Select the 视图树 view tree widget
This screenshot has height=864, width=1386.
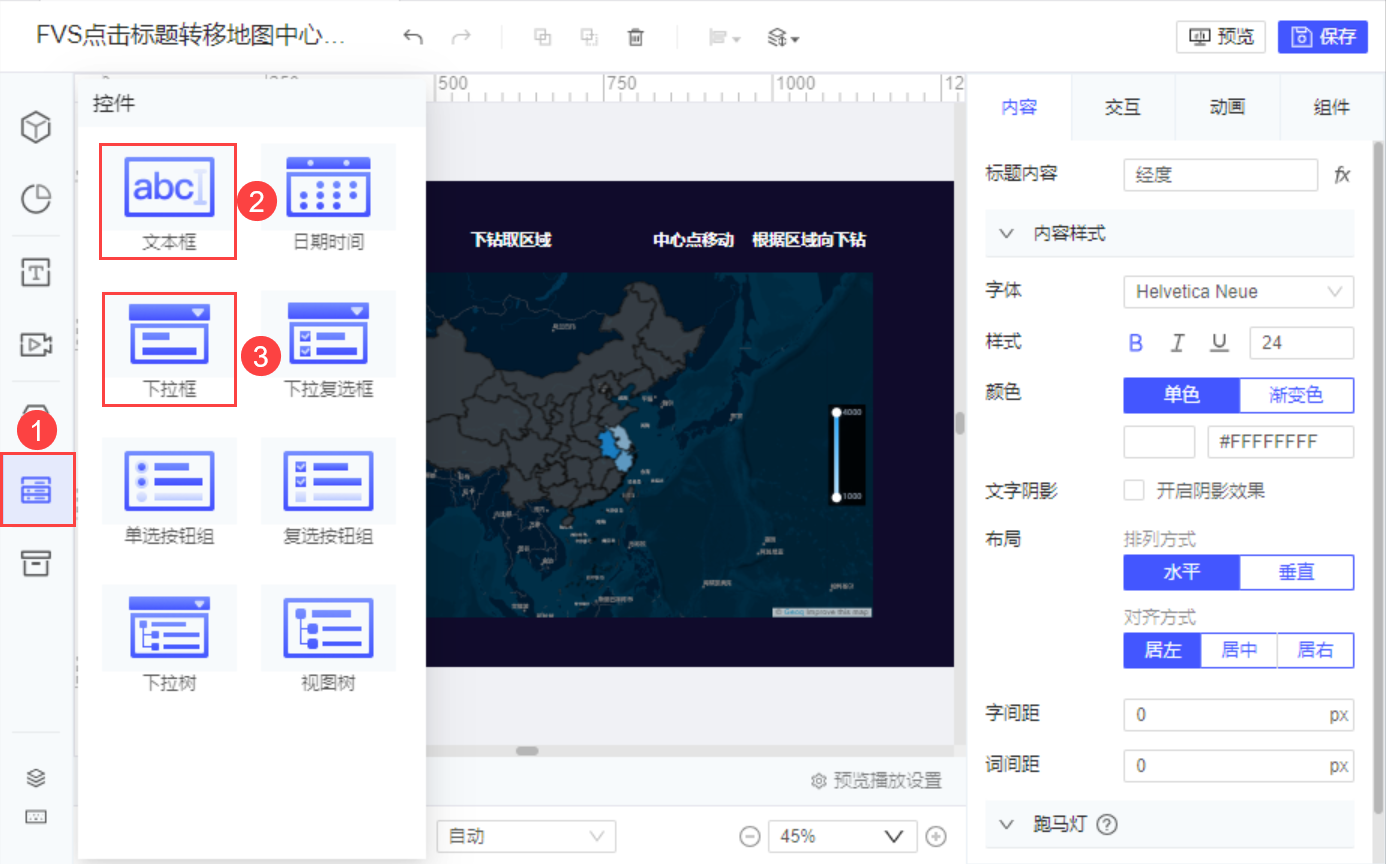pyautogui.click(x=329, y=642)
